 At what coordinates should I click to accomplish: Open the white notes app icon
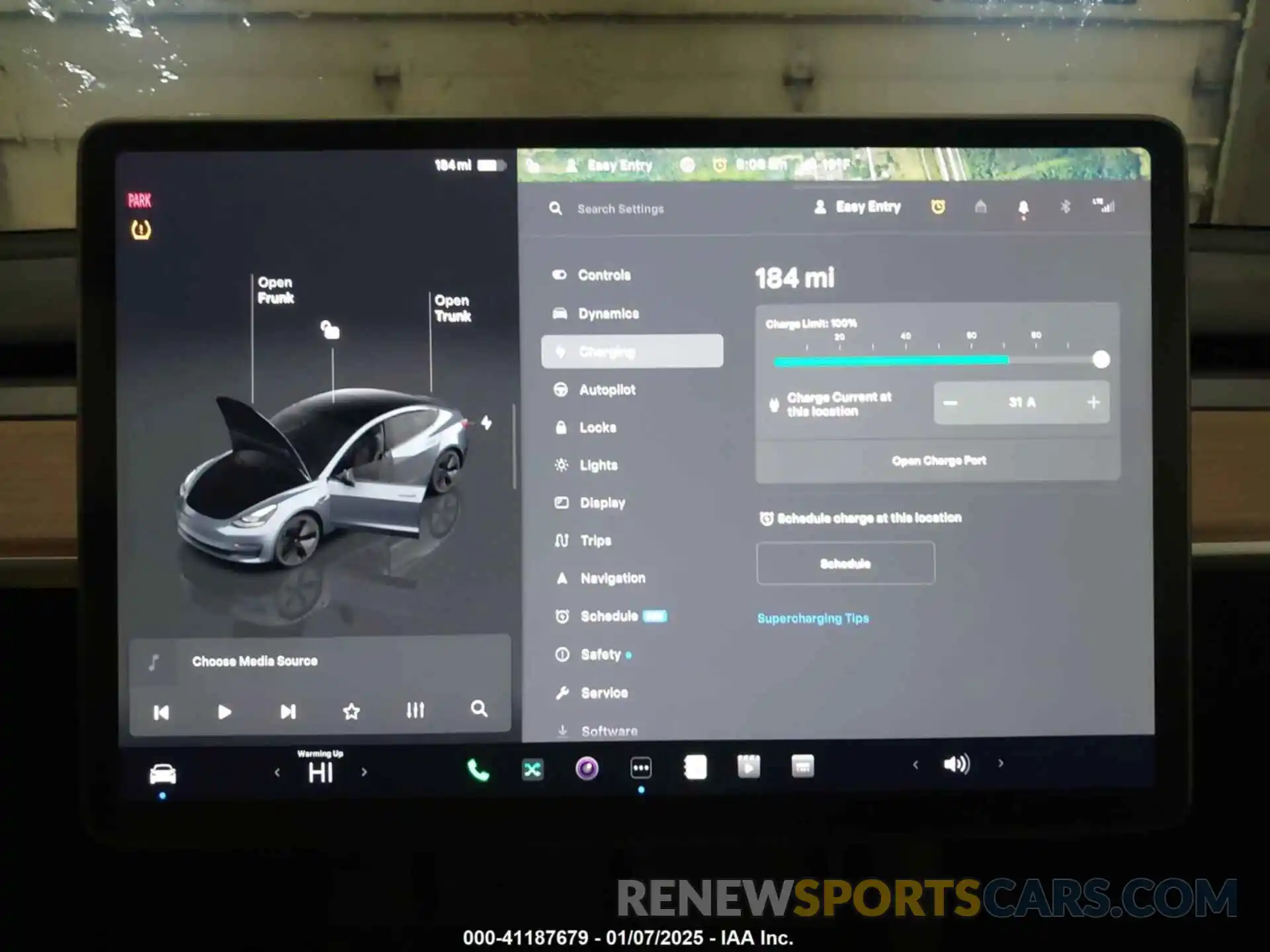pos(695,768)
